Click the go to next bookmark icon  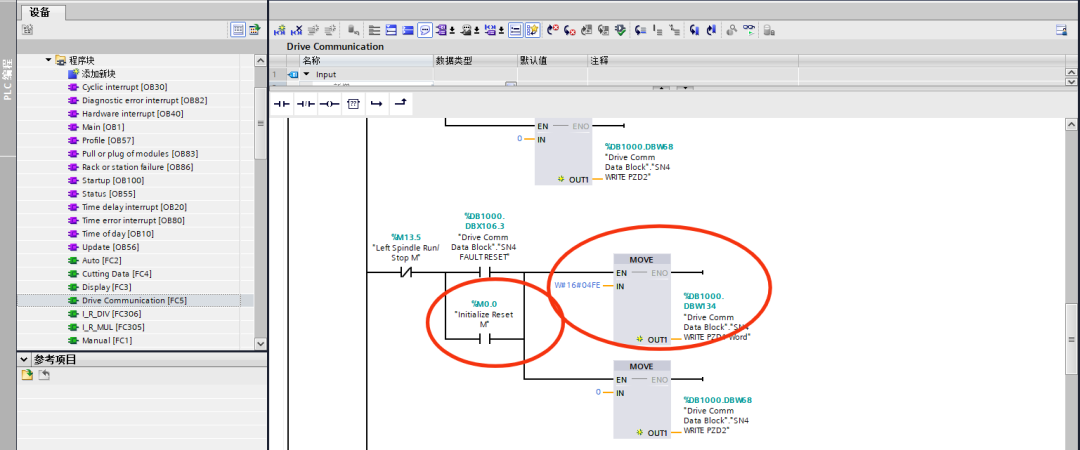[x=694, y=30]
